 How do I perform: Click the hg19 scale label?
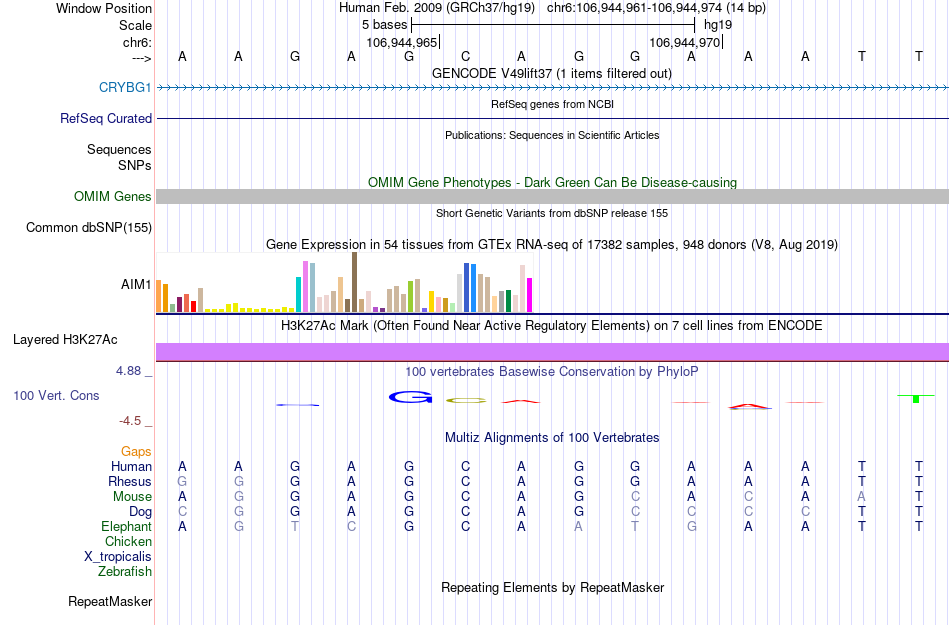click(x=718, y=25)
